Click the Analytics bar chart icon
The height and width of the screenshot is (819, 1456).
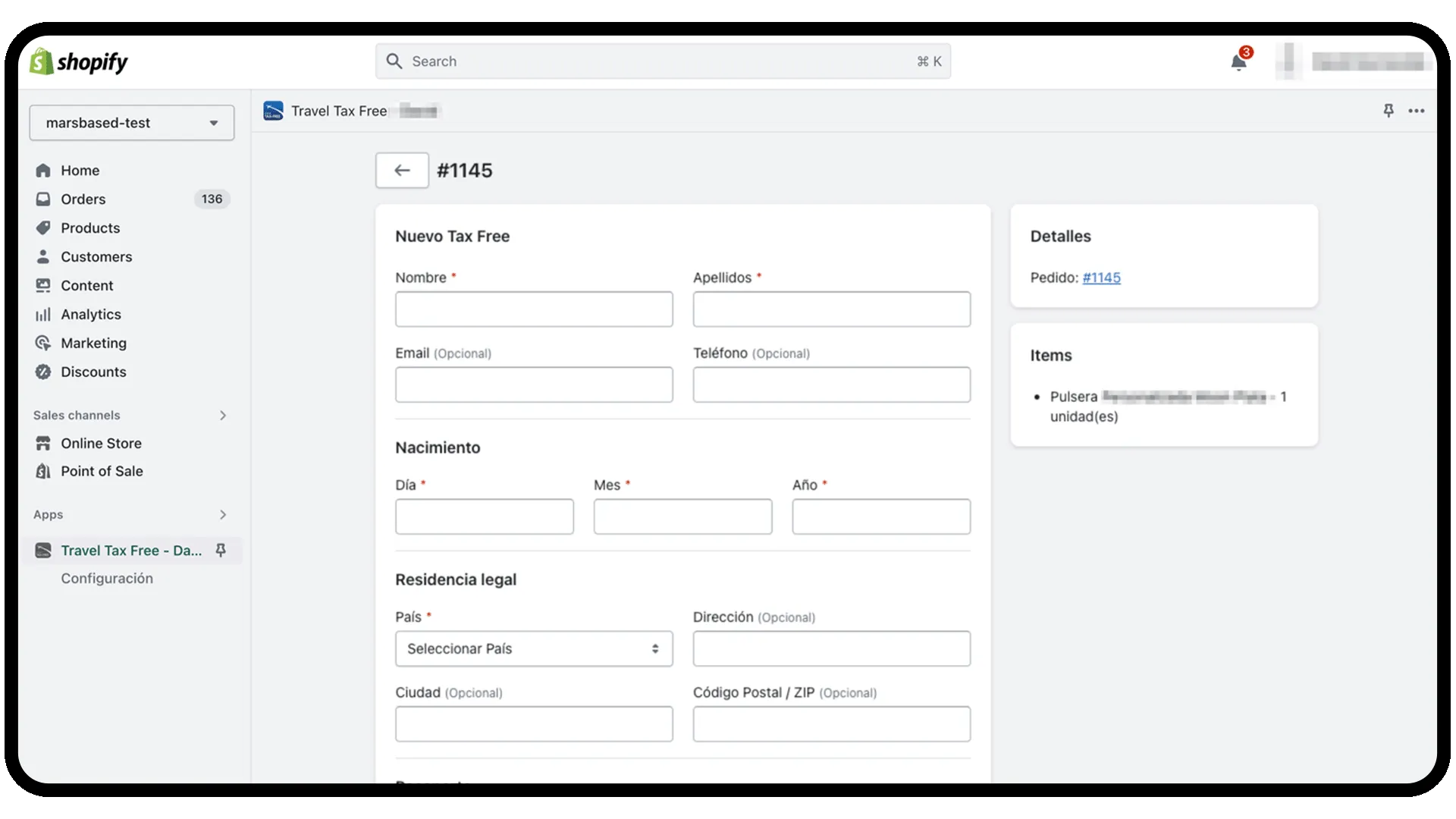coord(43,315)
